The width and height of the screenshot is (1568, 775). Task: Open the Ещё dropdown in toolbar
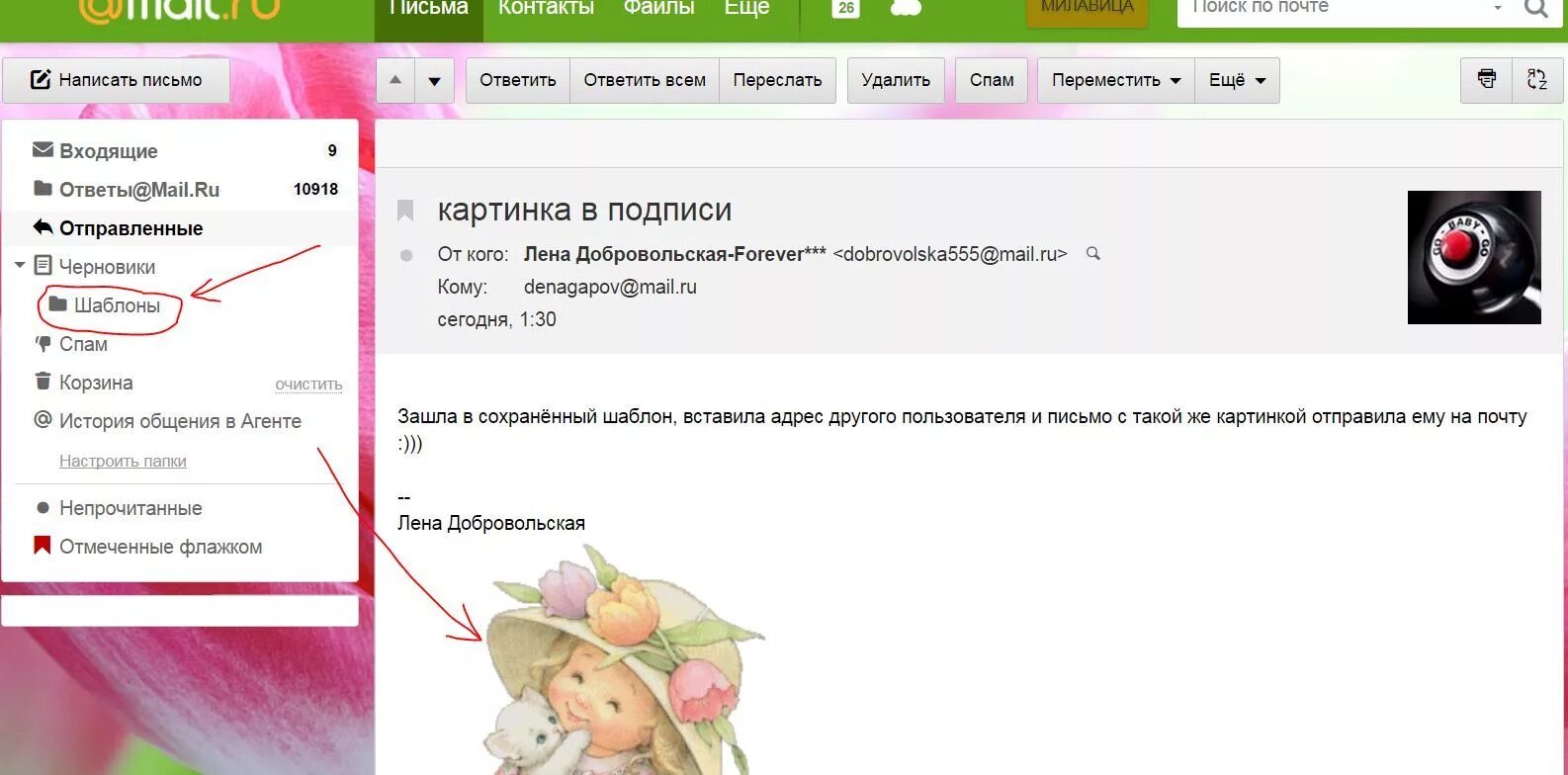tap(1237, 80)
